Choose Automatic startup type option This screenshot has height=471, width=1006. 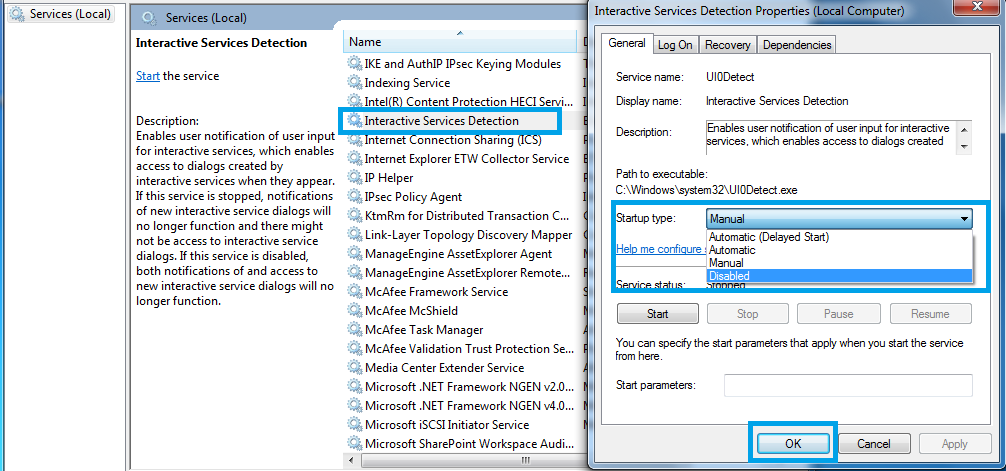point(840,250)
